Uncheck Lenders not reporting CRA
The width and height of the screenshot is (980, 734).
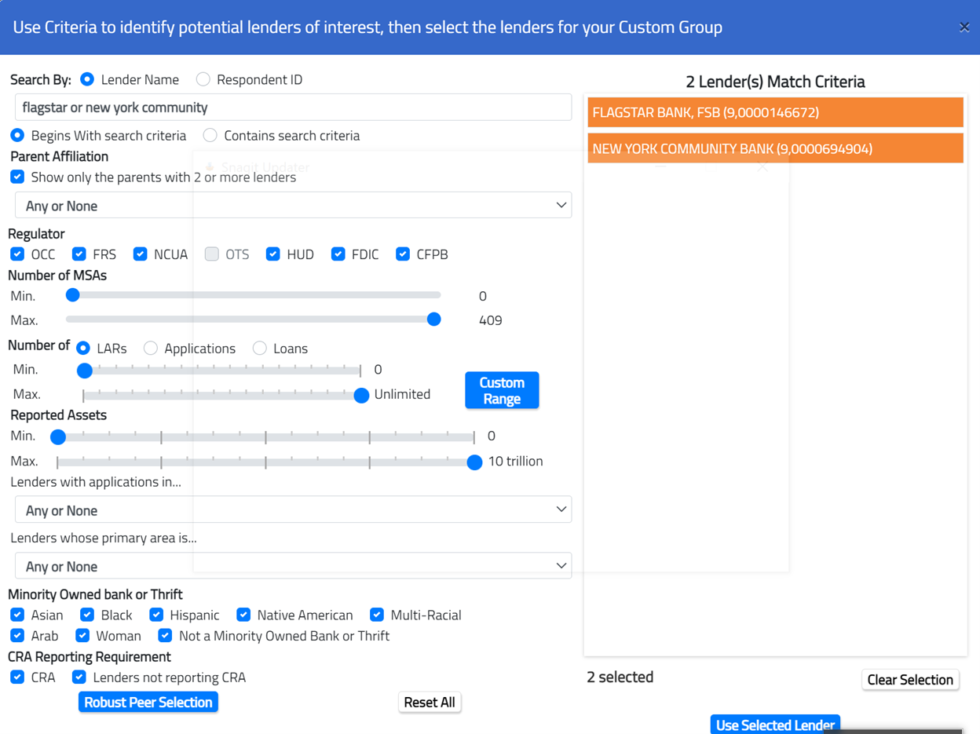(x=78, y=677)
